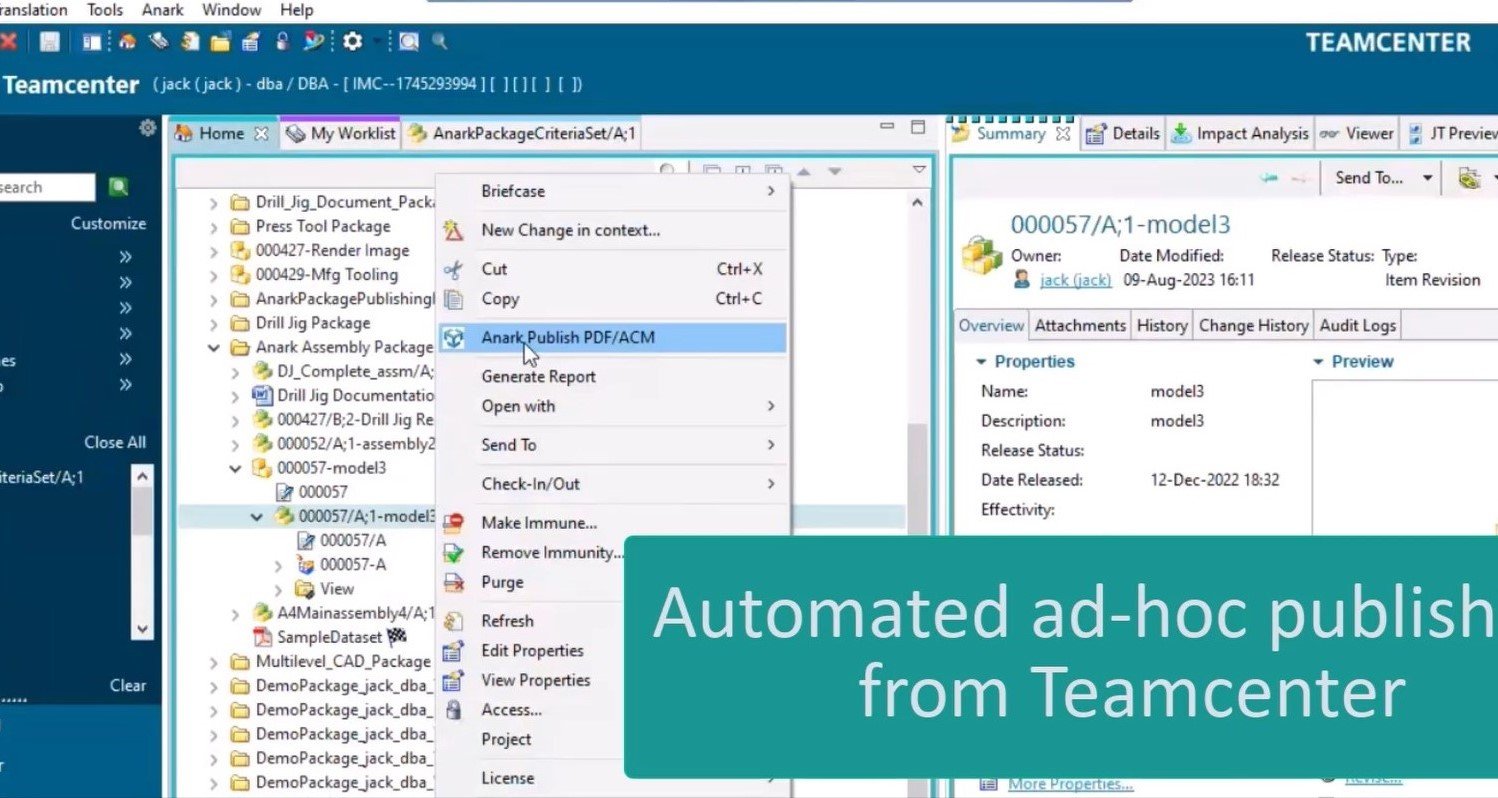Viewport: 1498px width, 798px height.
Task: Open the Window menu
Action: pos(229,10)
